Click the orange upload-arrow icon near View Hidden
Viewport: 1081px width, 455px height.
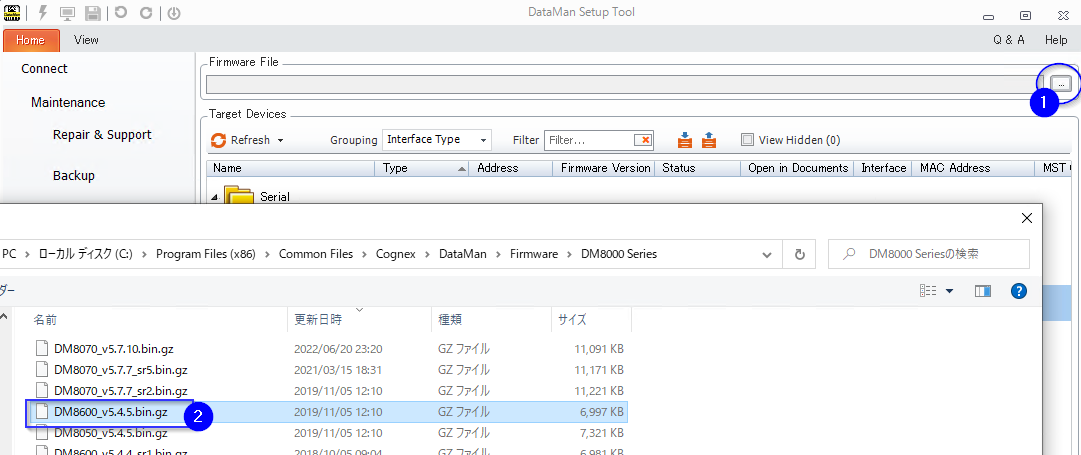(709, 140)
